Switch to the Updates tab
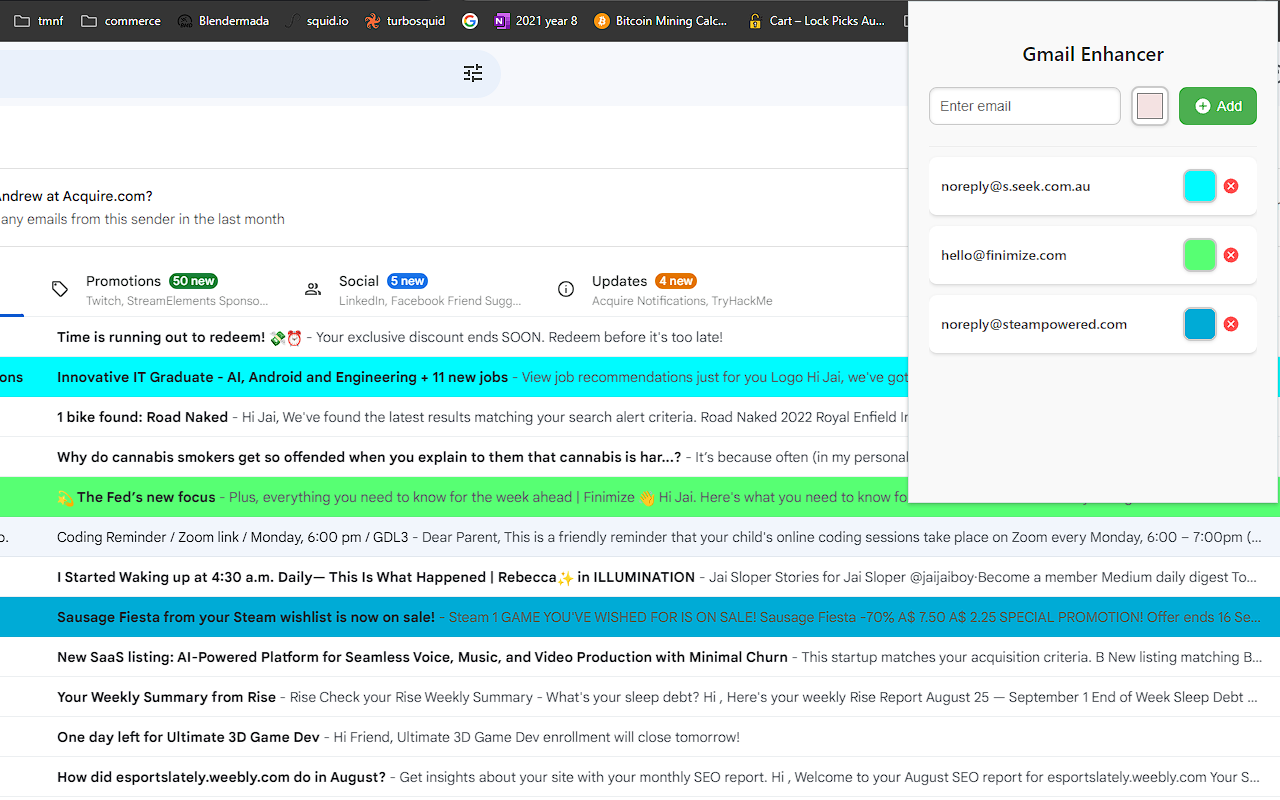The height and width of the screenshot is (800, 1280). (x=666, y=289)
